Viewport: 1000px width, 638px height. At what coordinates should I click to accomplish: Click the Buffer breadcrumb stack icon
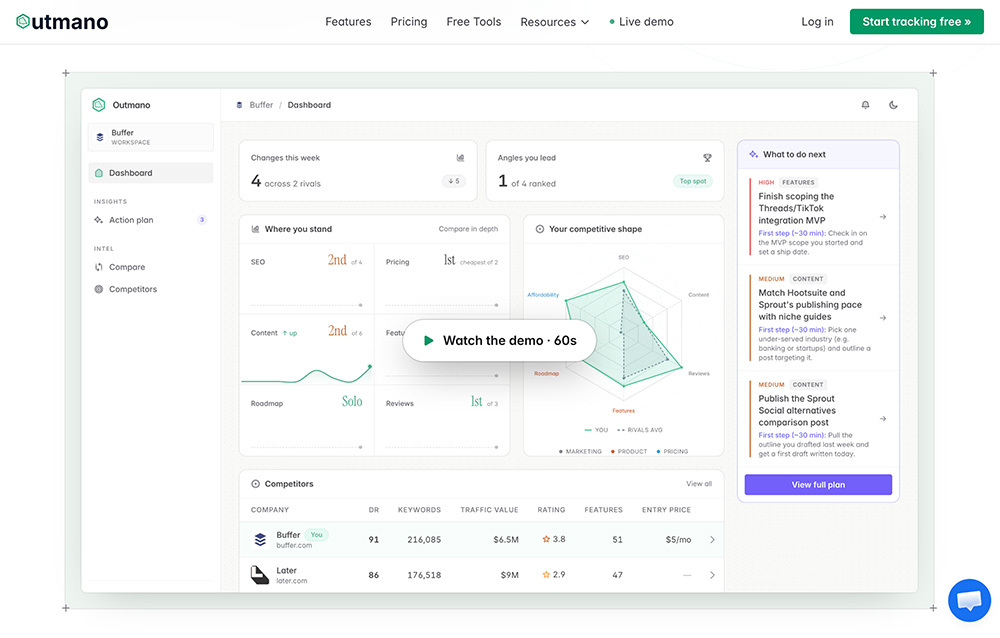239,105
